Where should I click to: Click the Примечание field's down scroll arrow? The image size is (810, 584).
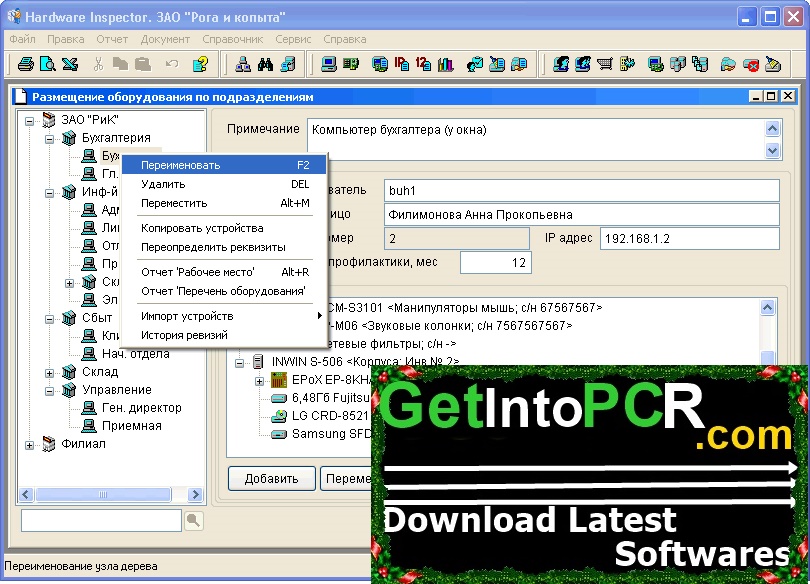(x=772, y=151)
